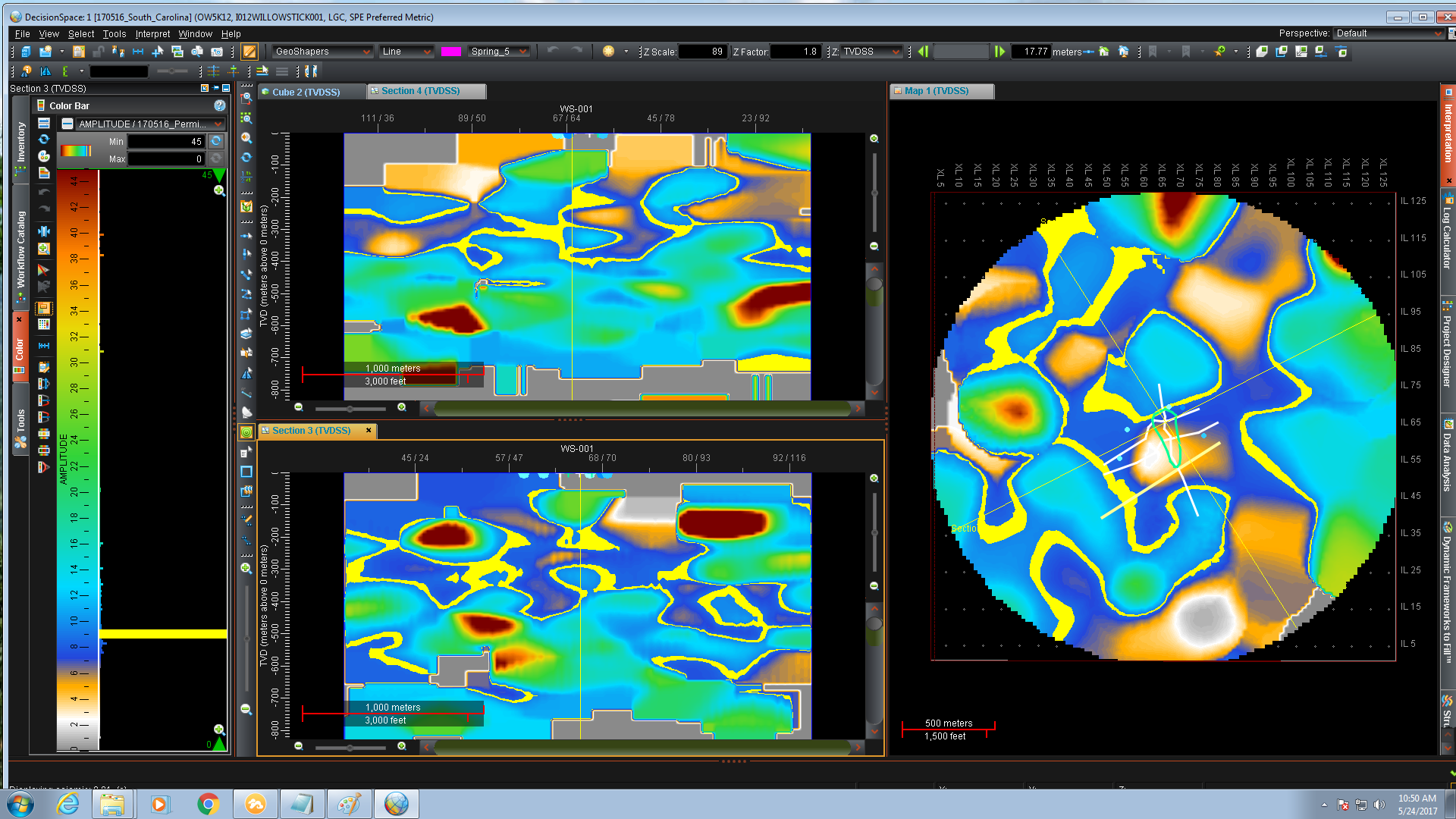Click Section 4 horizontal scrollbar

click(x=642, y=409)
